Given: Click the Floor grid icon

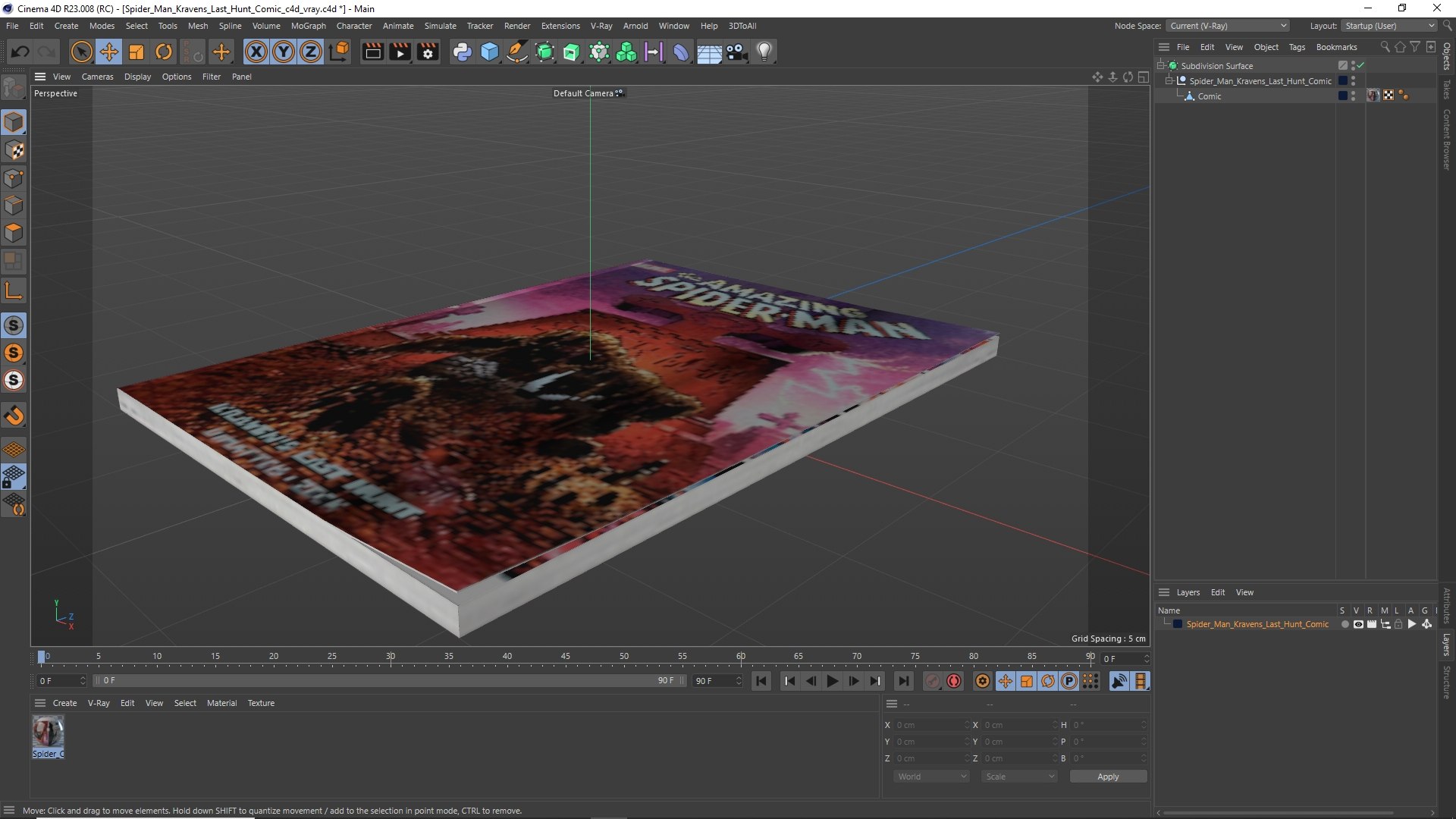Looking at the screenshot, I should click(x=709, y=52).
